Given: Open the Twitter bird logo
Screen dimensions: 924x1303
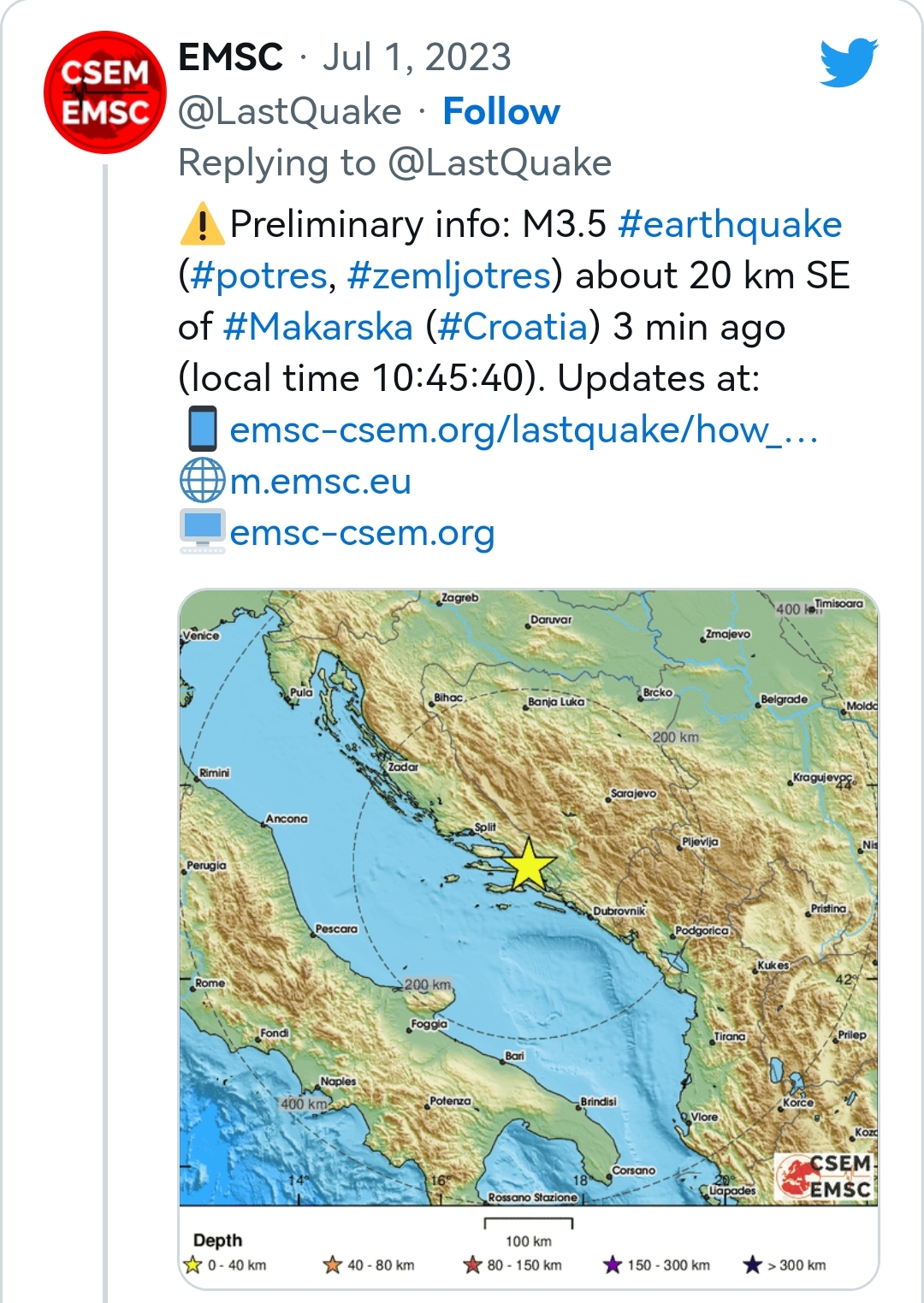Looking at the screenshot, I should [849, 62].
